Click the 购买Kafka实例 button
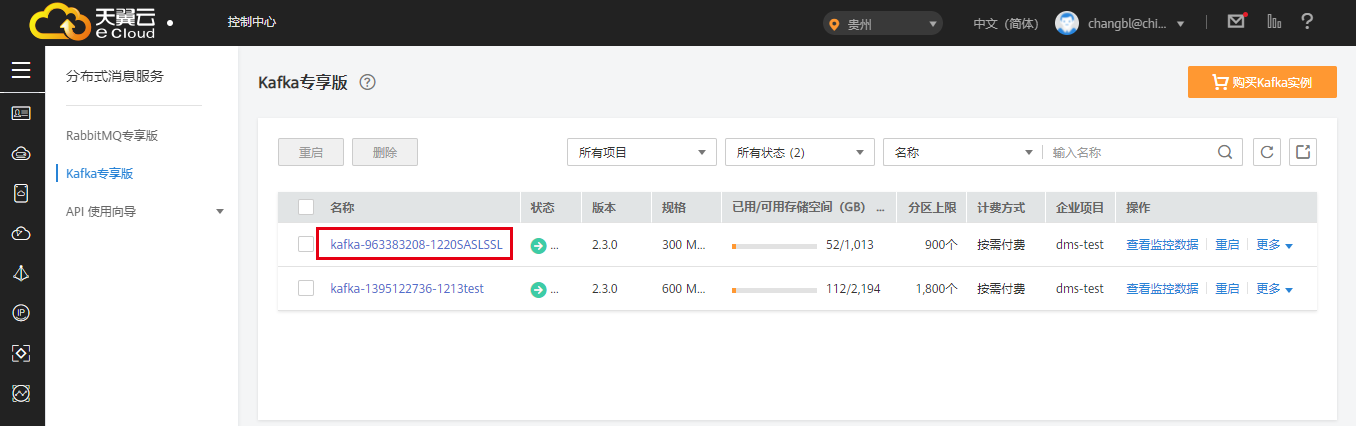 click(x=1262, y=83)
